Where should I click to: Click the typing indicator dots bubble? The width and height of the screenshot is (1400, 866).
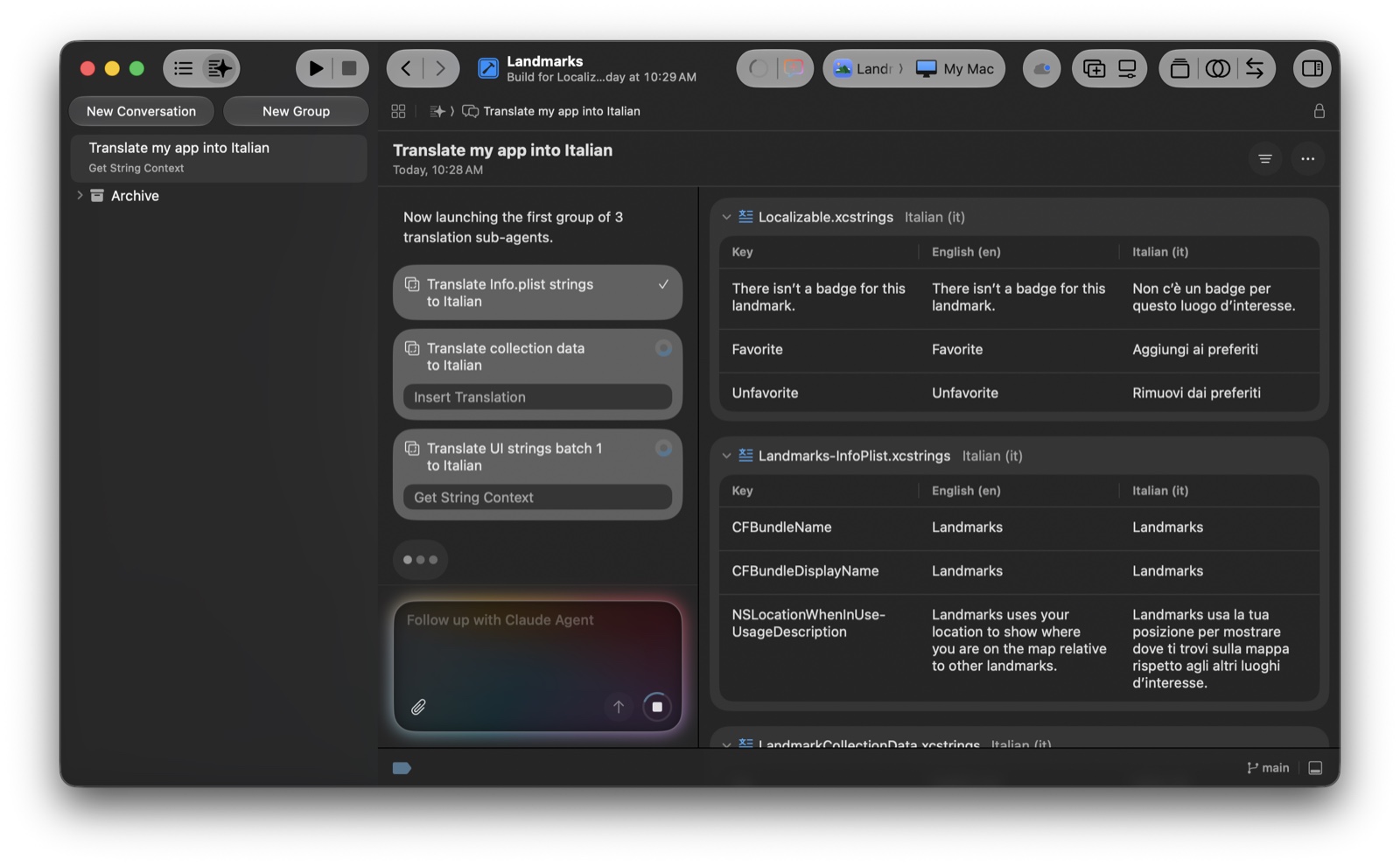(420, 560)
